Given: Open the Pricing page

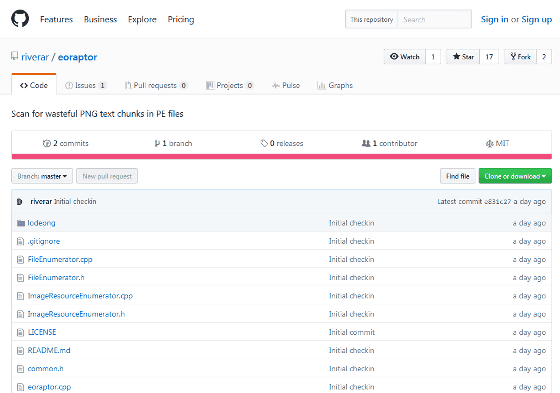Looking at the screenshot, I should coord(181,19).
